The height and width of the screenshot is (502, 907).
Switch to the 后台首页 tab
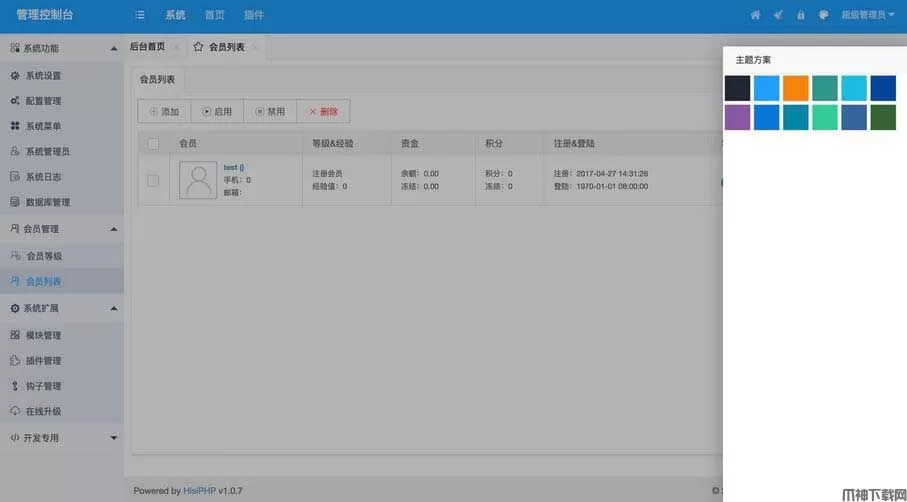click(x=147, y=47)
